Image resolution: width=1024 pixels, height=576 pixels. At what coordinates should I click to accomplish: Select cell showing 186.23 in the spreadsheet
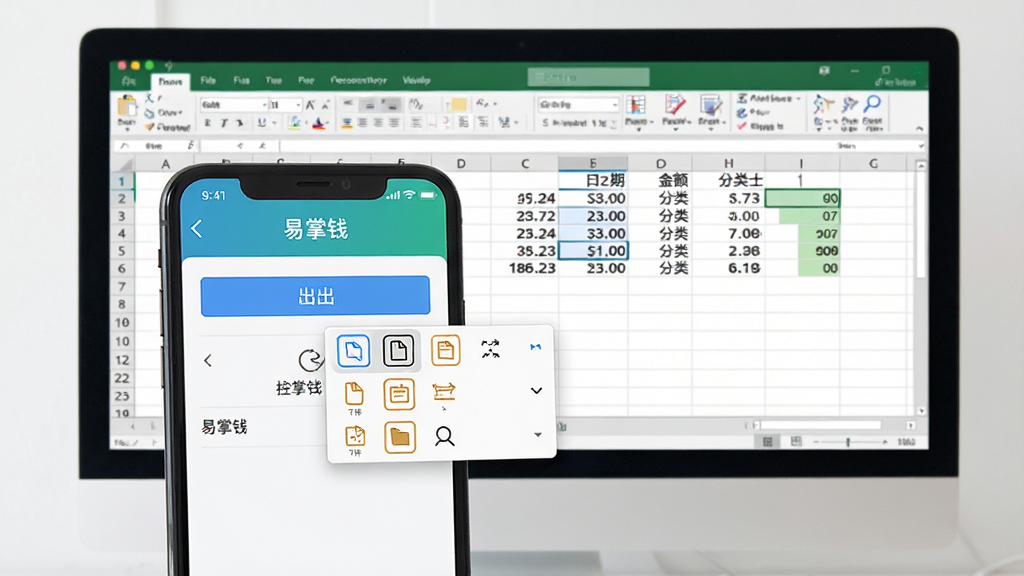(x=525, y=268)
